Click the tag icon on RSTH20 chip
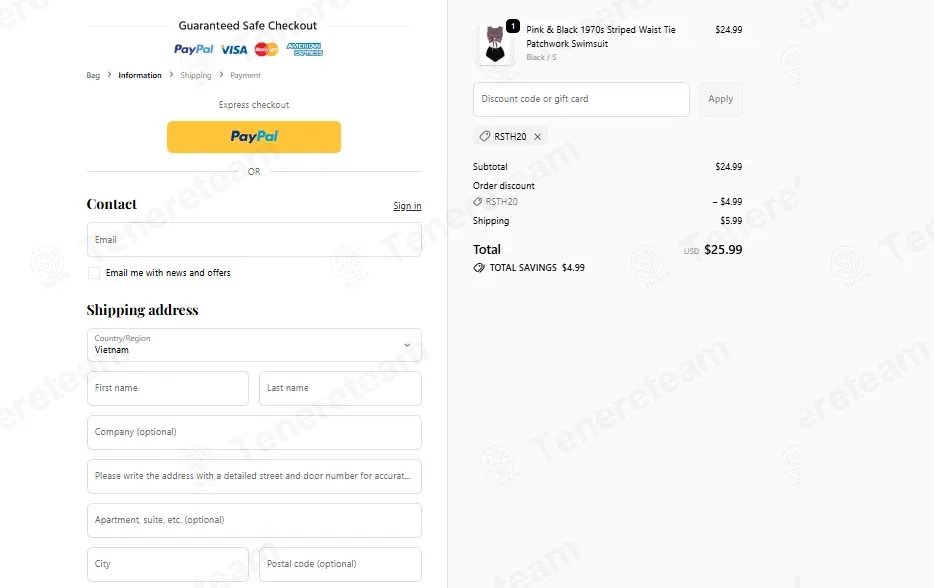 [485, 136]
